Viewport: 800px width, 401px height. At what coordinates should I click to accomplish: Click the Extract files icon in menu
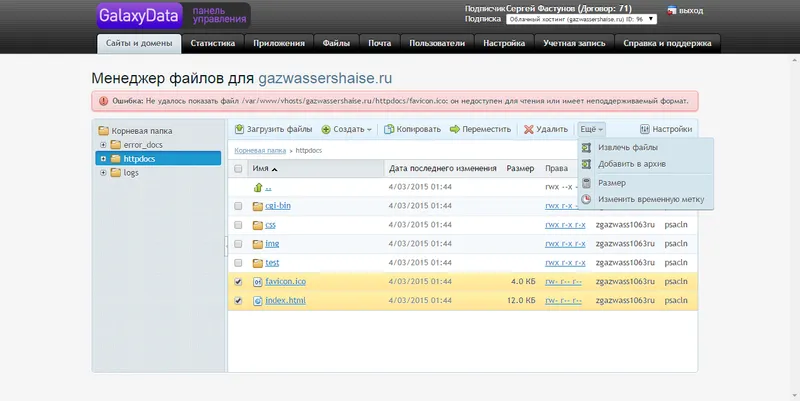(x=586, y=147)
